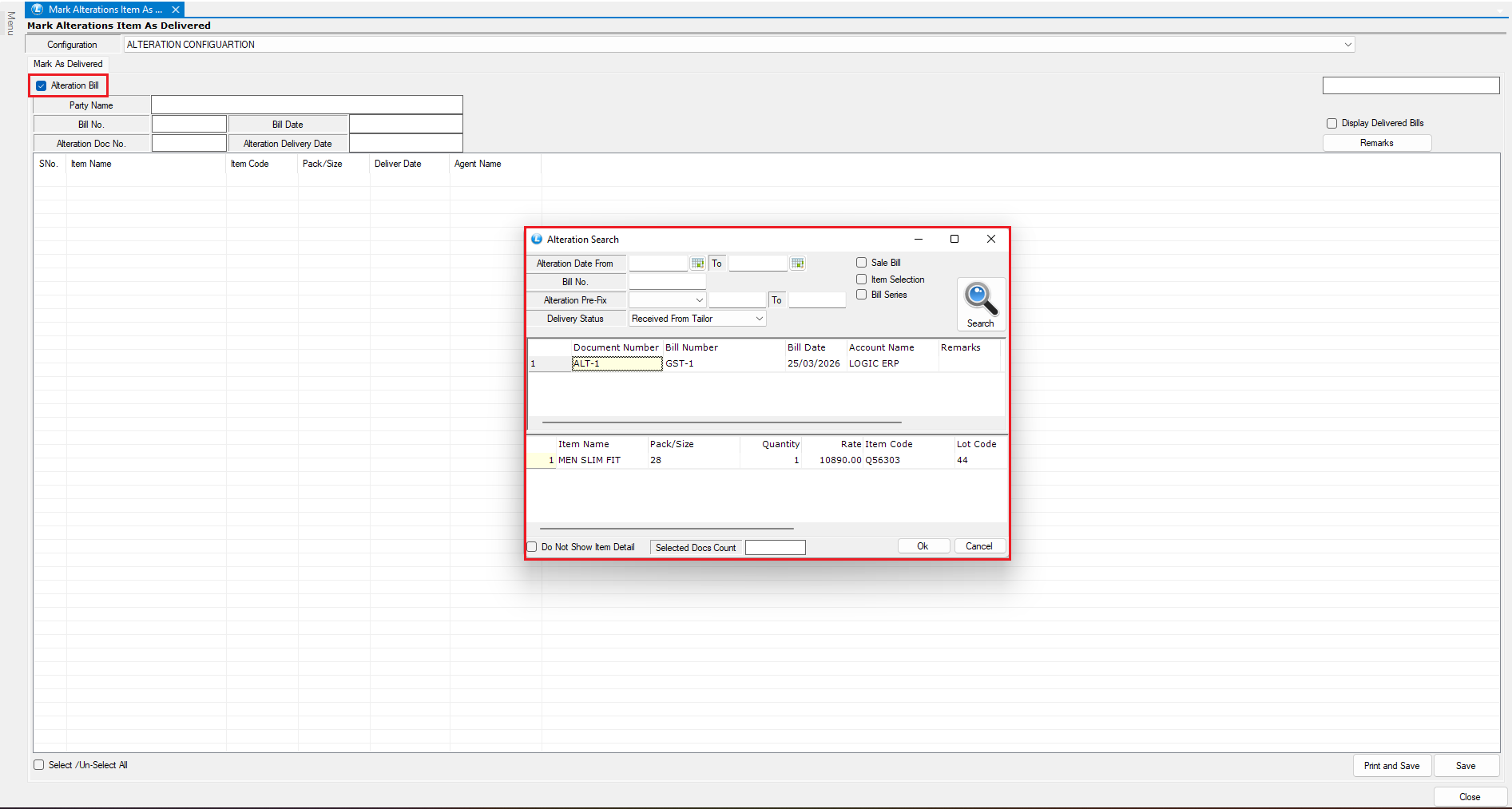Open the vertical Menu side panel
Screen dimensions: 1512x809
click(10, 23)
